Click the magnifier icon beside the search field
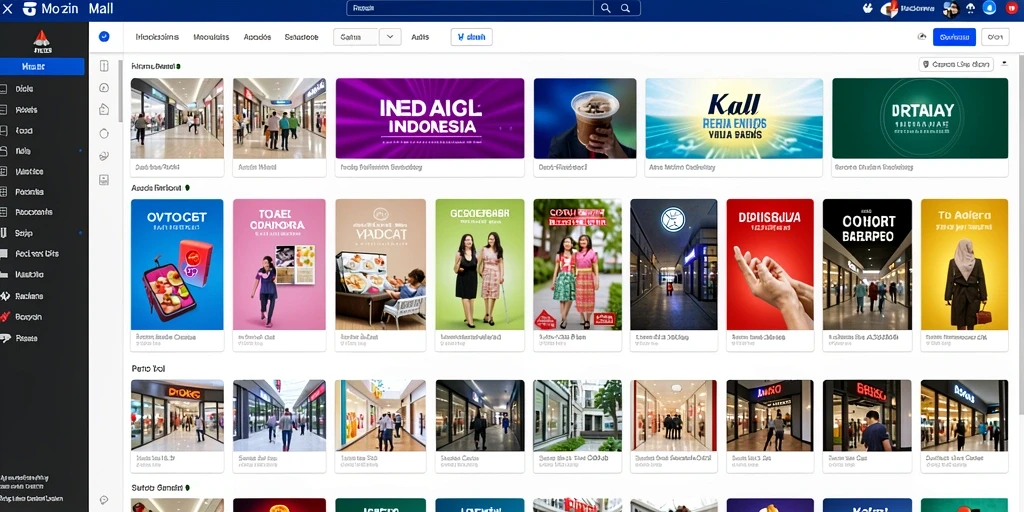The width and height of the screenshot is (1024, 512). coord(605,8)
